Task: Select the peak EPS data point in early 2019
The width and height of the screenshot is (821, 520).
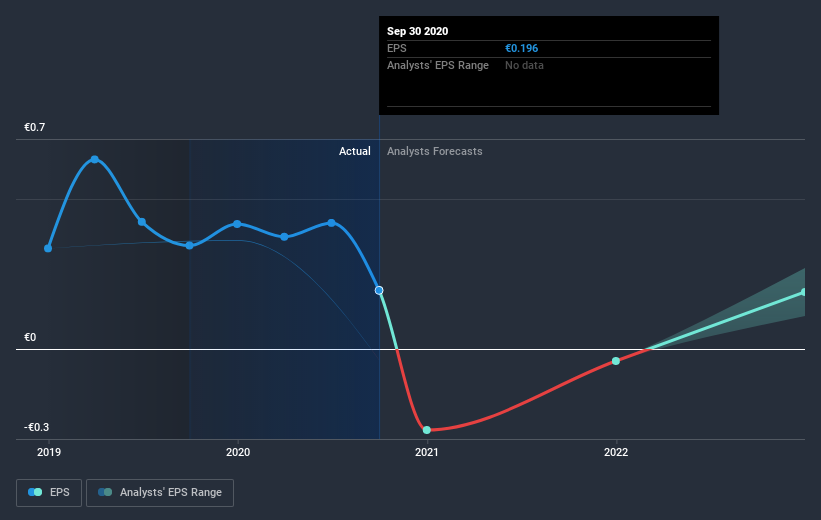Action: coord(95,159)
